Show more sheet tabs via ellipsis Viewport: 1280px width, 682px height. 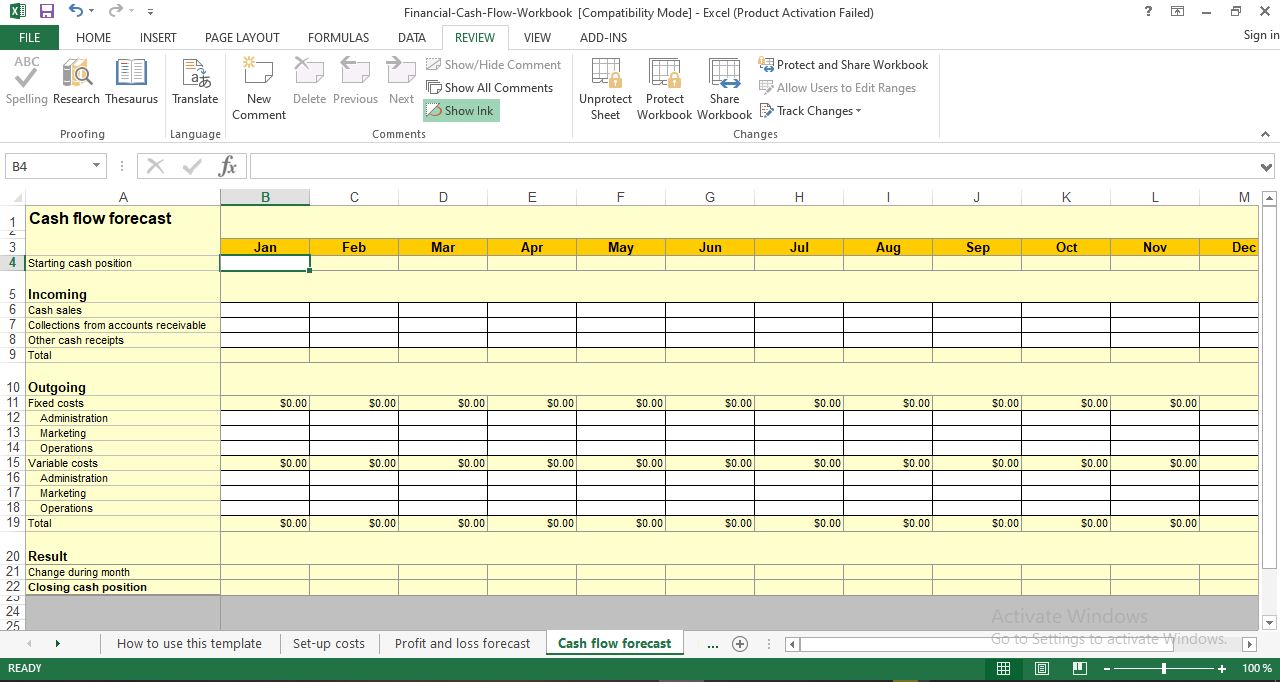coord(713,644)
